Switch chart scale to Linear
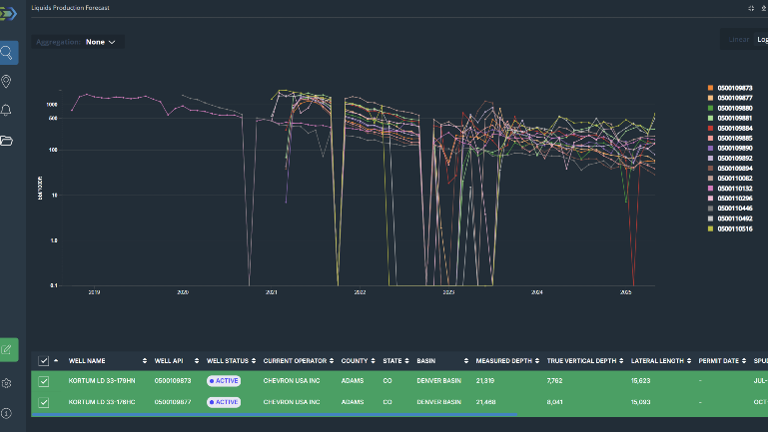The image size is (768, 432). (x=739, y=40)
